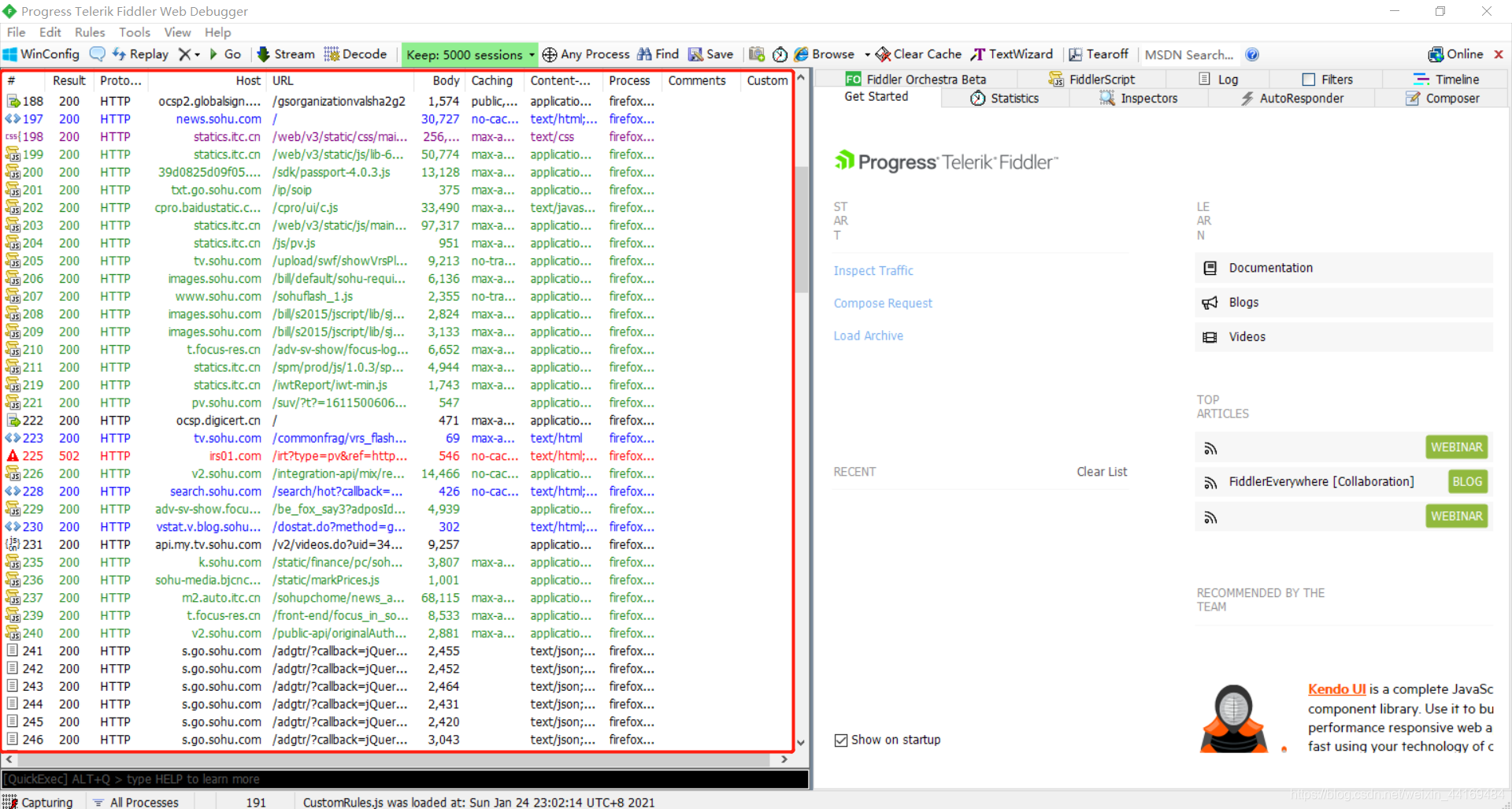1512x809 pixels.
Task: Toggle the Show on startup checkbox
Action: 841,740
